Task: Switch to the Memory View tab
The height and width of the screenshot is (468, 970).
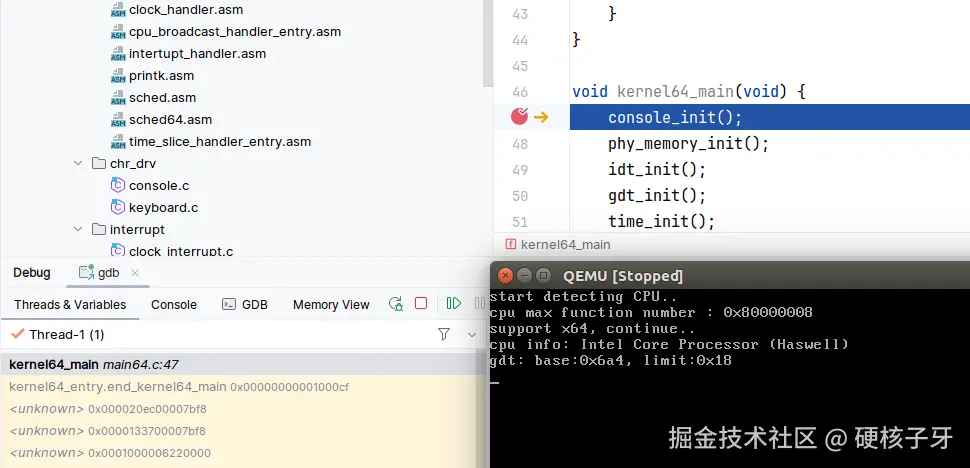Action: (331, 305)
